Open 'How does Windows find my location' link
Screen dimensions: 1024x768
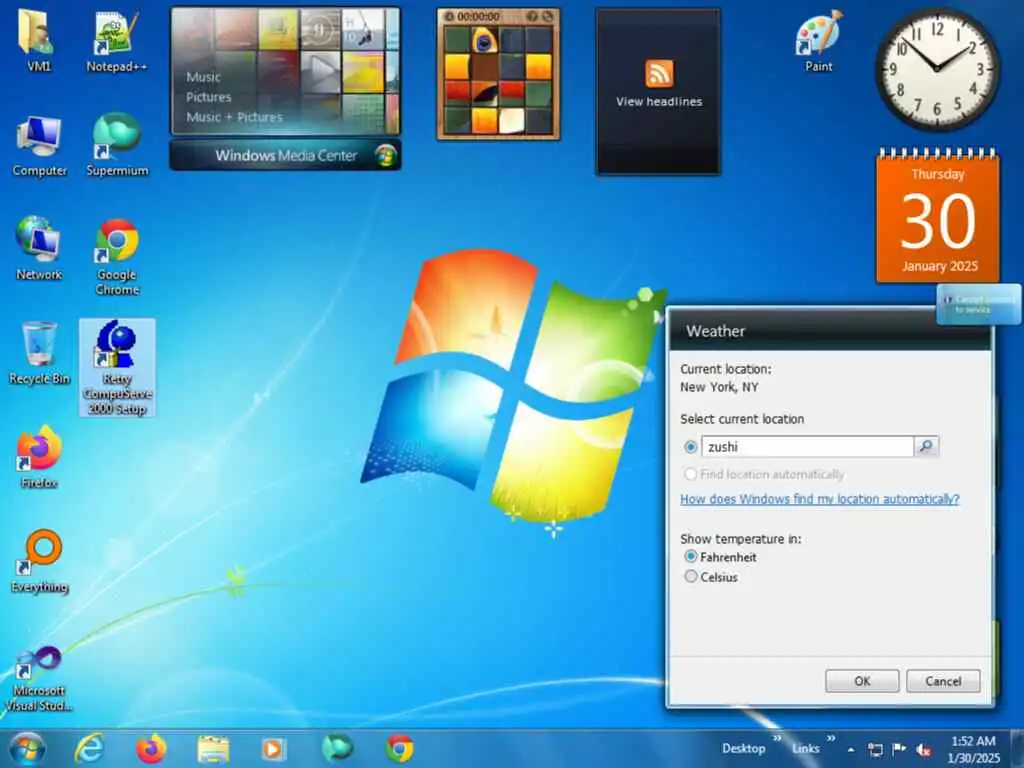(x=820, y=499)
